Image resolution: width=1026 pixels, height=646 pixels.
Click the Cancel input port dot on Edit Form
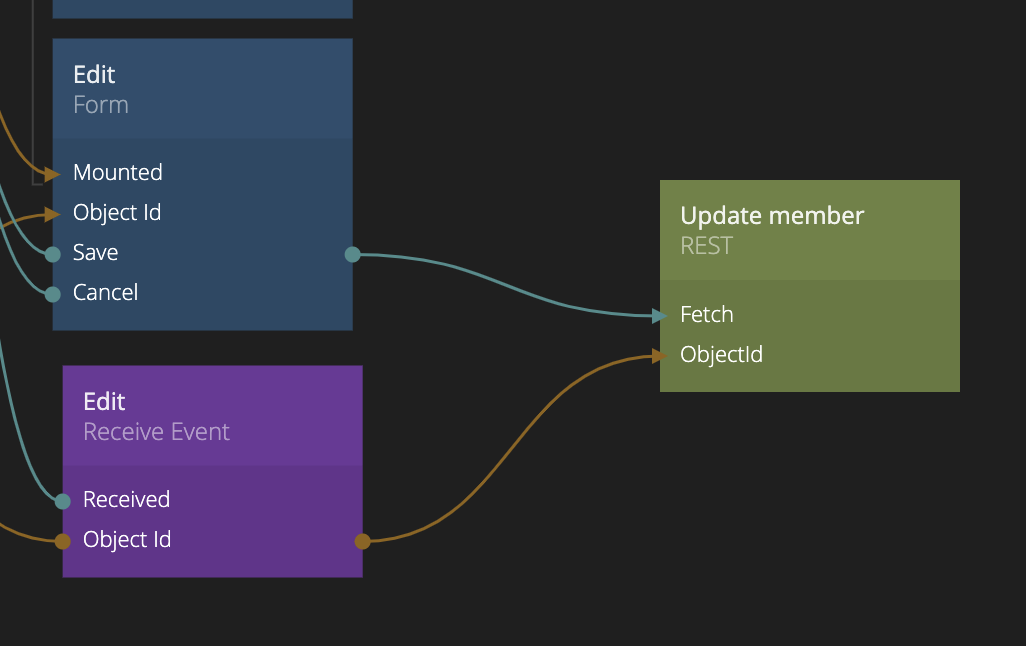[53, 294]
